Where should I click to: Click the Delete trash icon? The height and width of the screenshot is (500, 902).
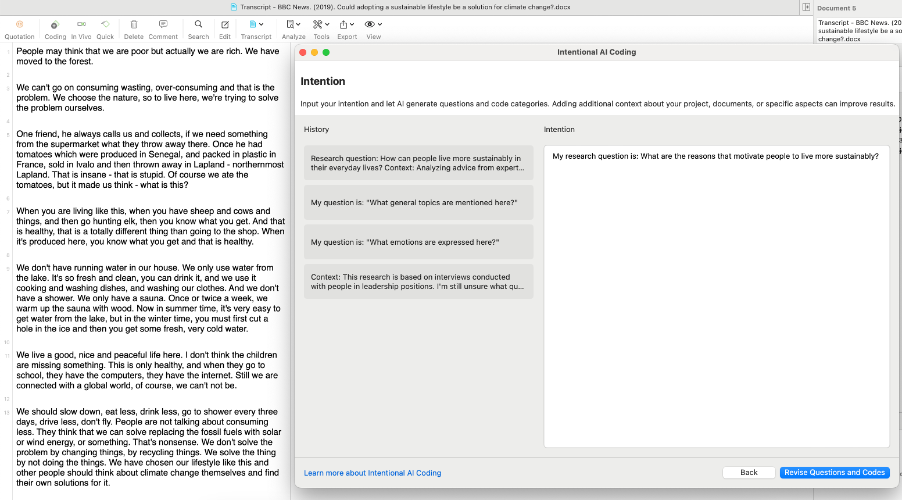(x=134, y=24)
